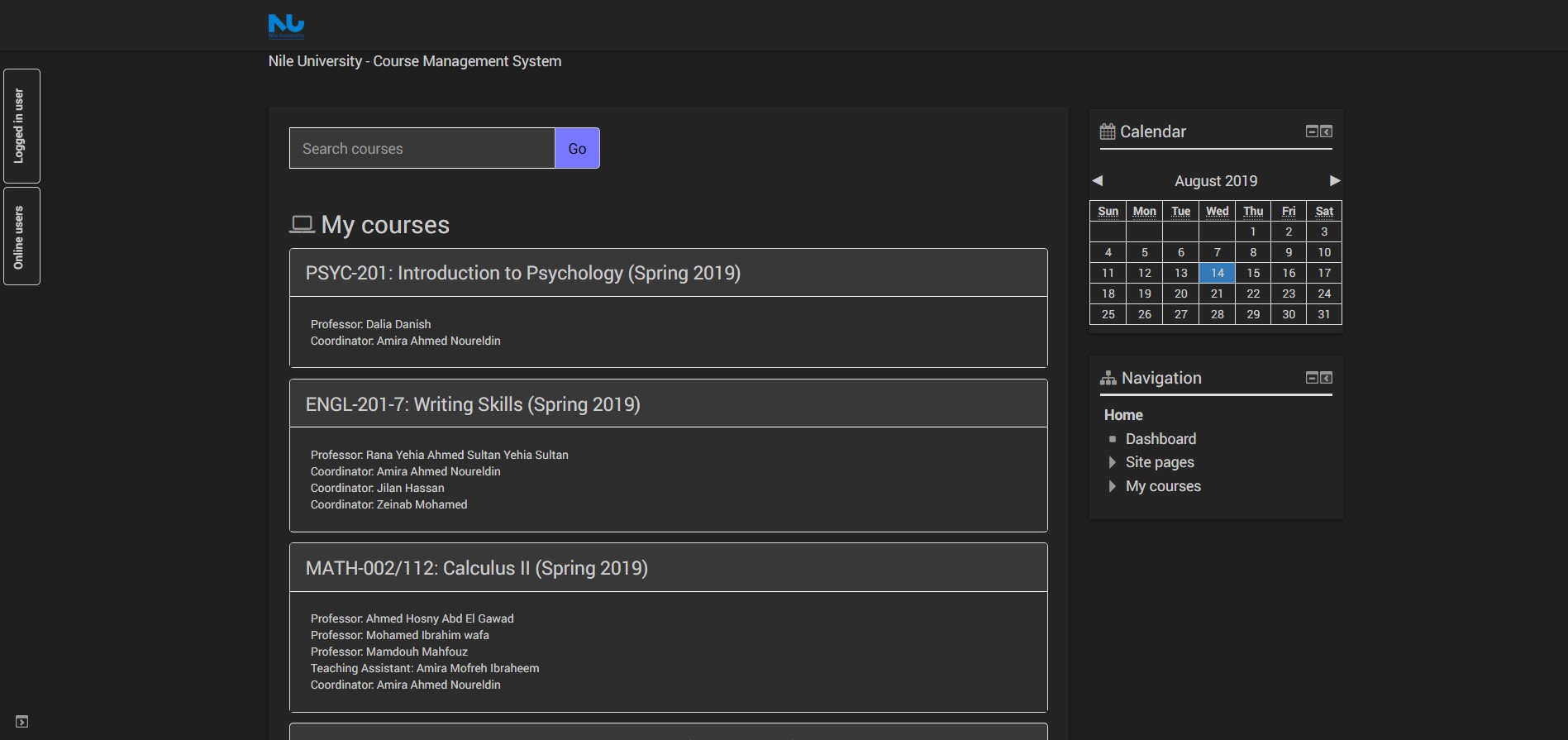Click the Wed column header
This screenshot has width=1568, height=740.
[x=1217, y=211]
